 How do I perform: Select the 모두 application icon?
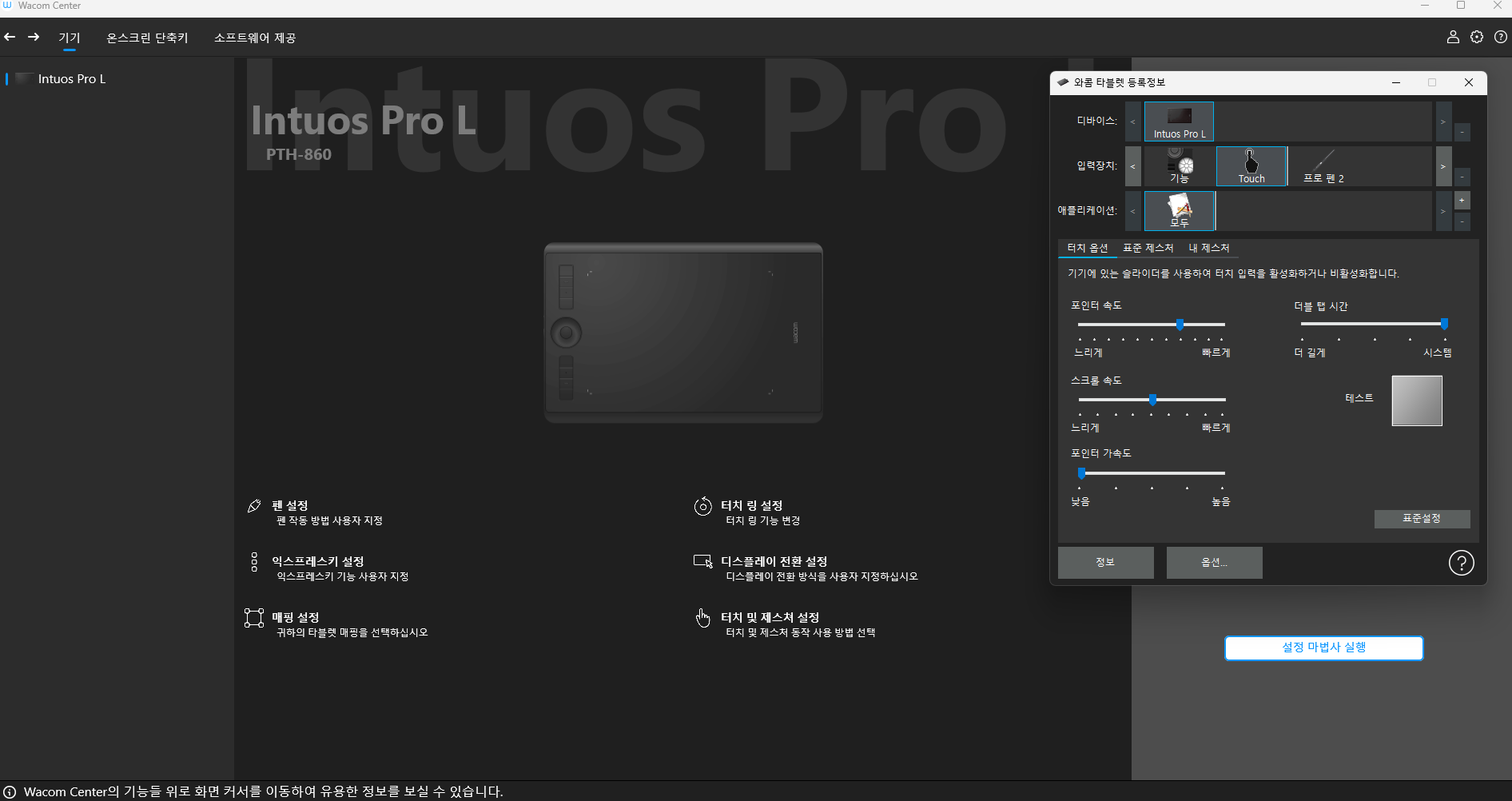tap(1180, 211)
